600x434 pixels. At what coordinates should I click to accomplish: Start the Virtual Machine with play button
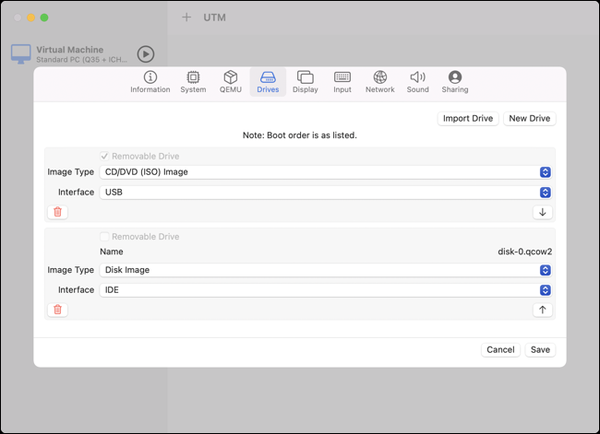[x=146, y=54]
